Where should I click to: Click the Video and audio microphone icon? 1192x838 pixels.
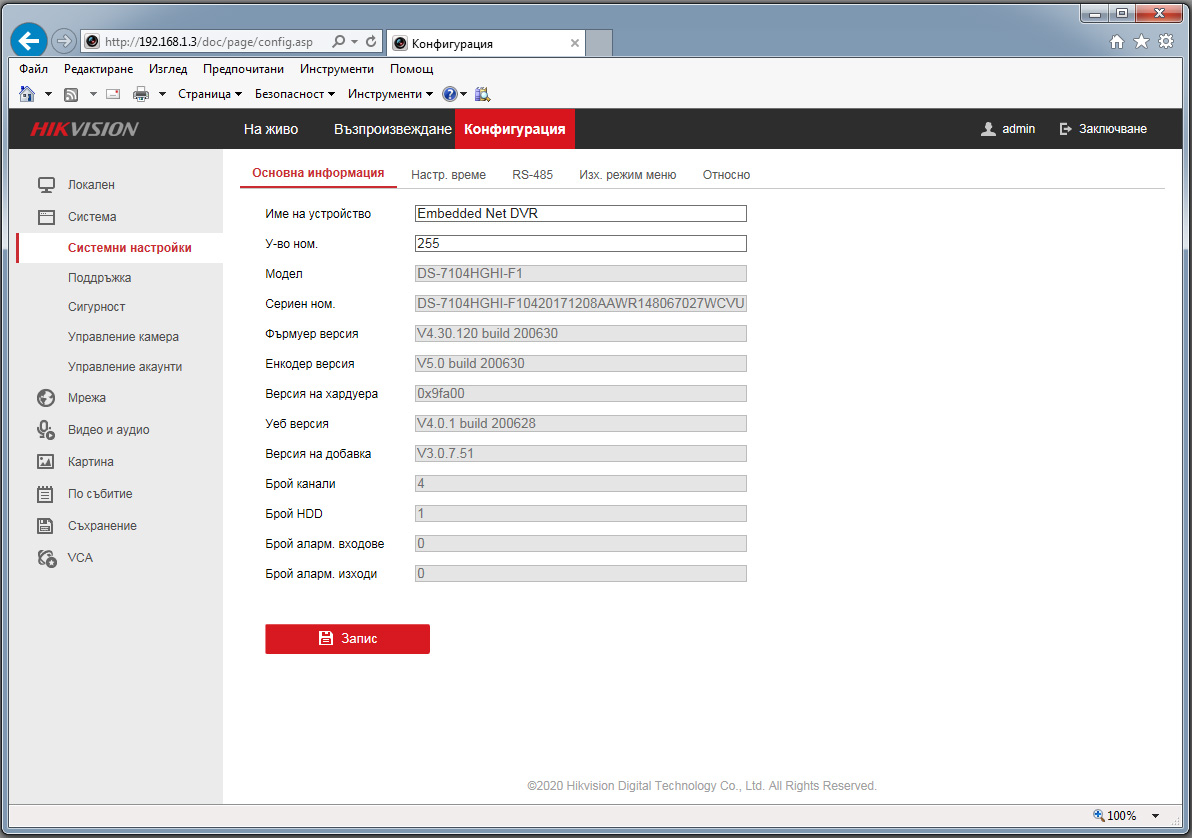pyautogui.click(x=45, y=430)
